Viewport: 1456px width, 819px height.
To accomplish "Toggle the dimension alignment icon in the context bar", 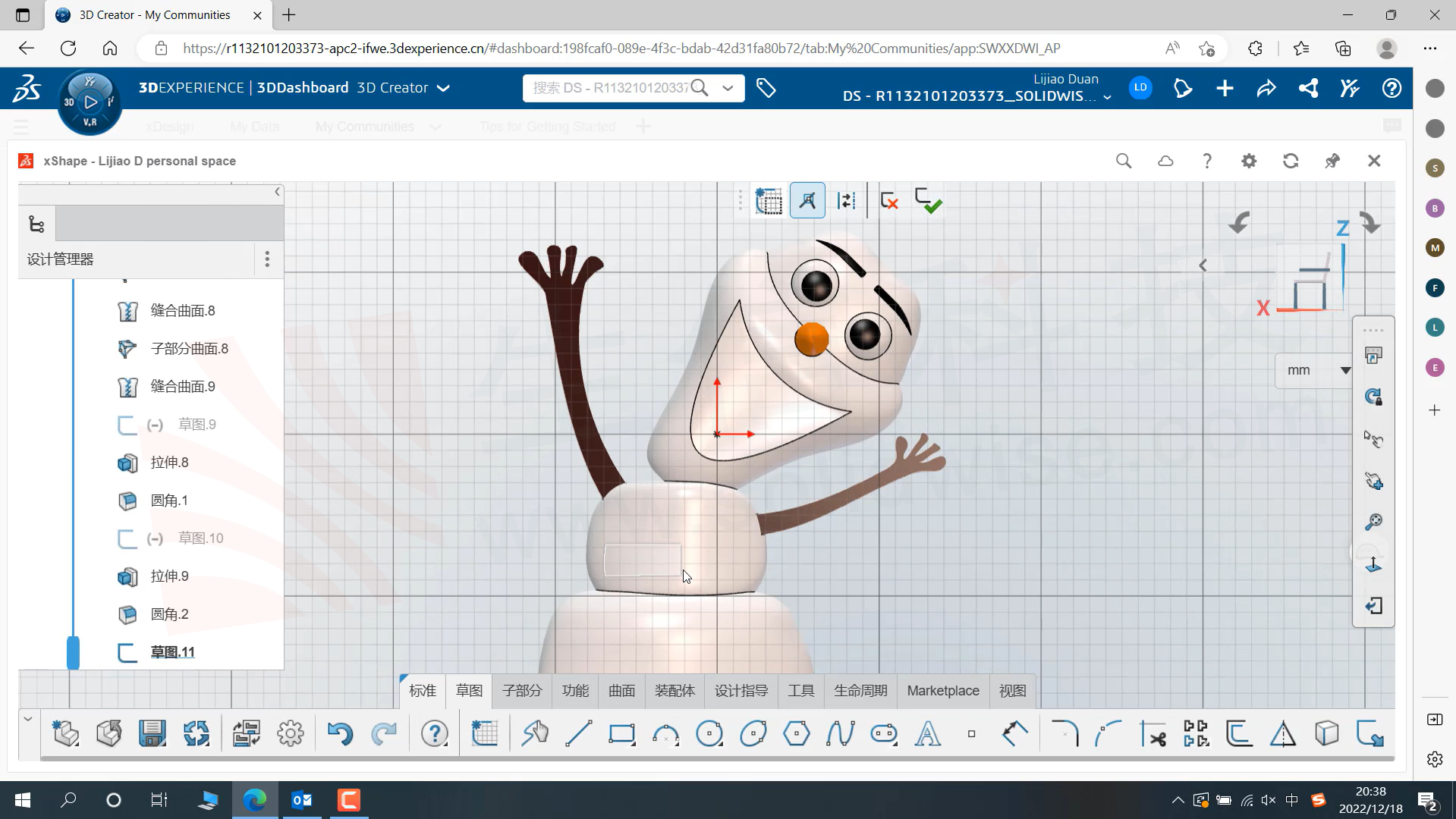I will (846, 201).
